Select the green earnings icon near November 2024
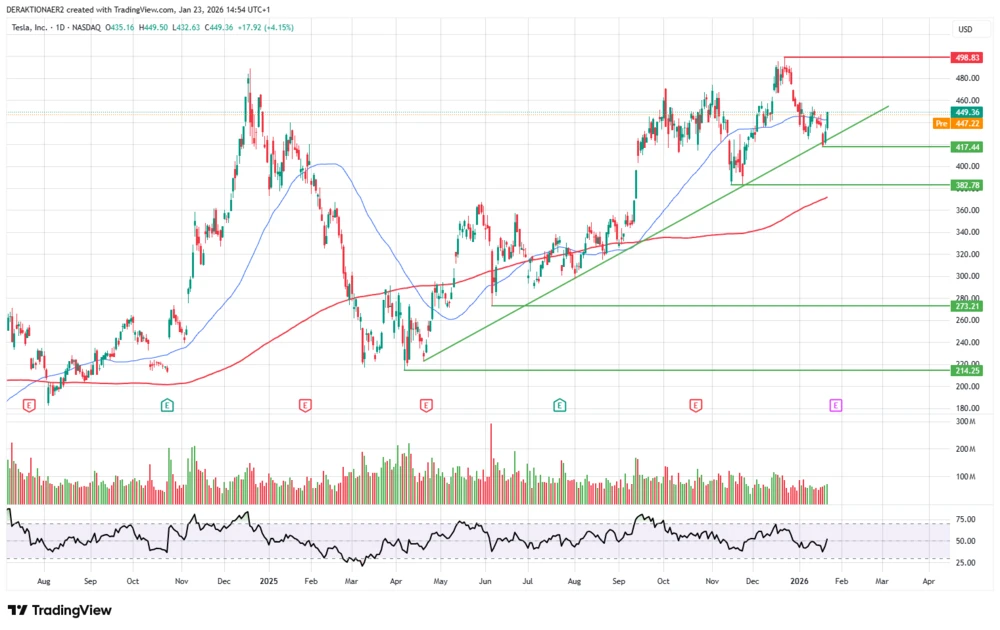The image size is (1000, 630). click(165, 405)
